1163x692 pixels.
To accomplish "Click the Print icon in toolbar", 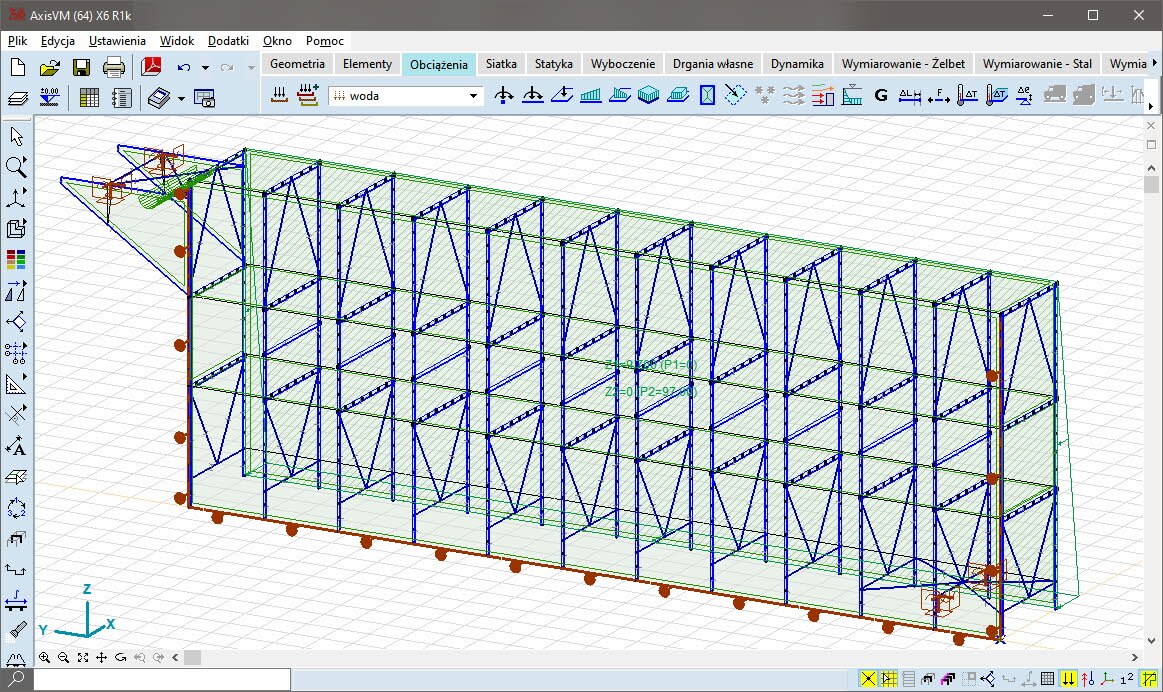I will [114, 68].
